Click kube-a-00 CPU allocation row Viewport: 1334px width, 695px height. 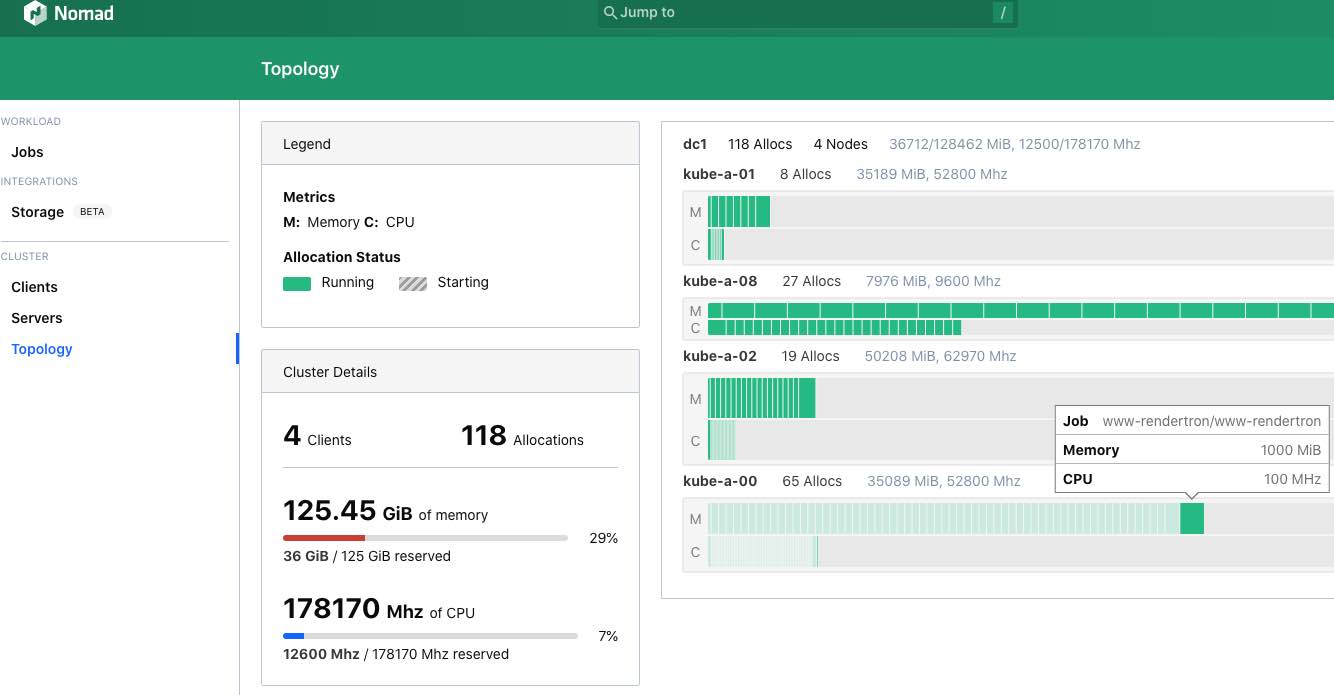coord(1021,552)
